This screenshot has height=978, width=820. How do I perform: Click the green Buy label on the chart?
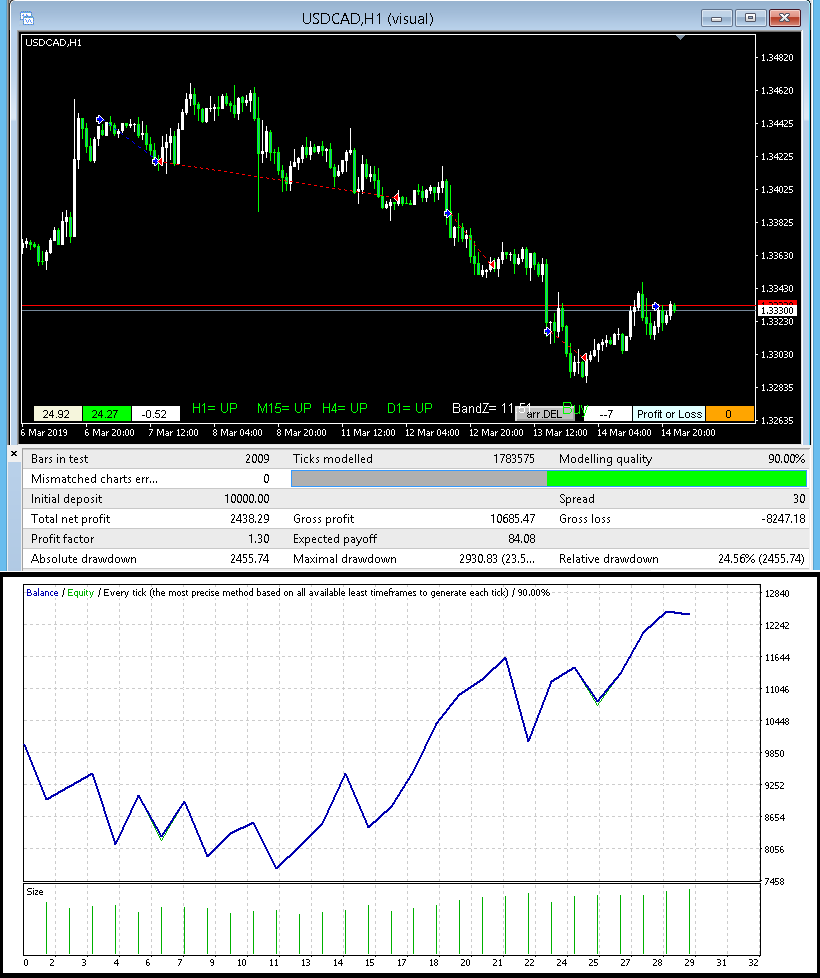[x=575, y=409]
